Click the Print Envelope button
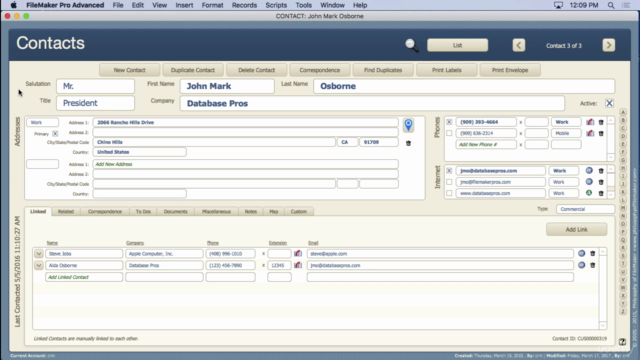The width and height of the screenshot is (640, 360). pos(510,70)
